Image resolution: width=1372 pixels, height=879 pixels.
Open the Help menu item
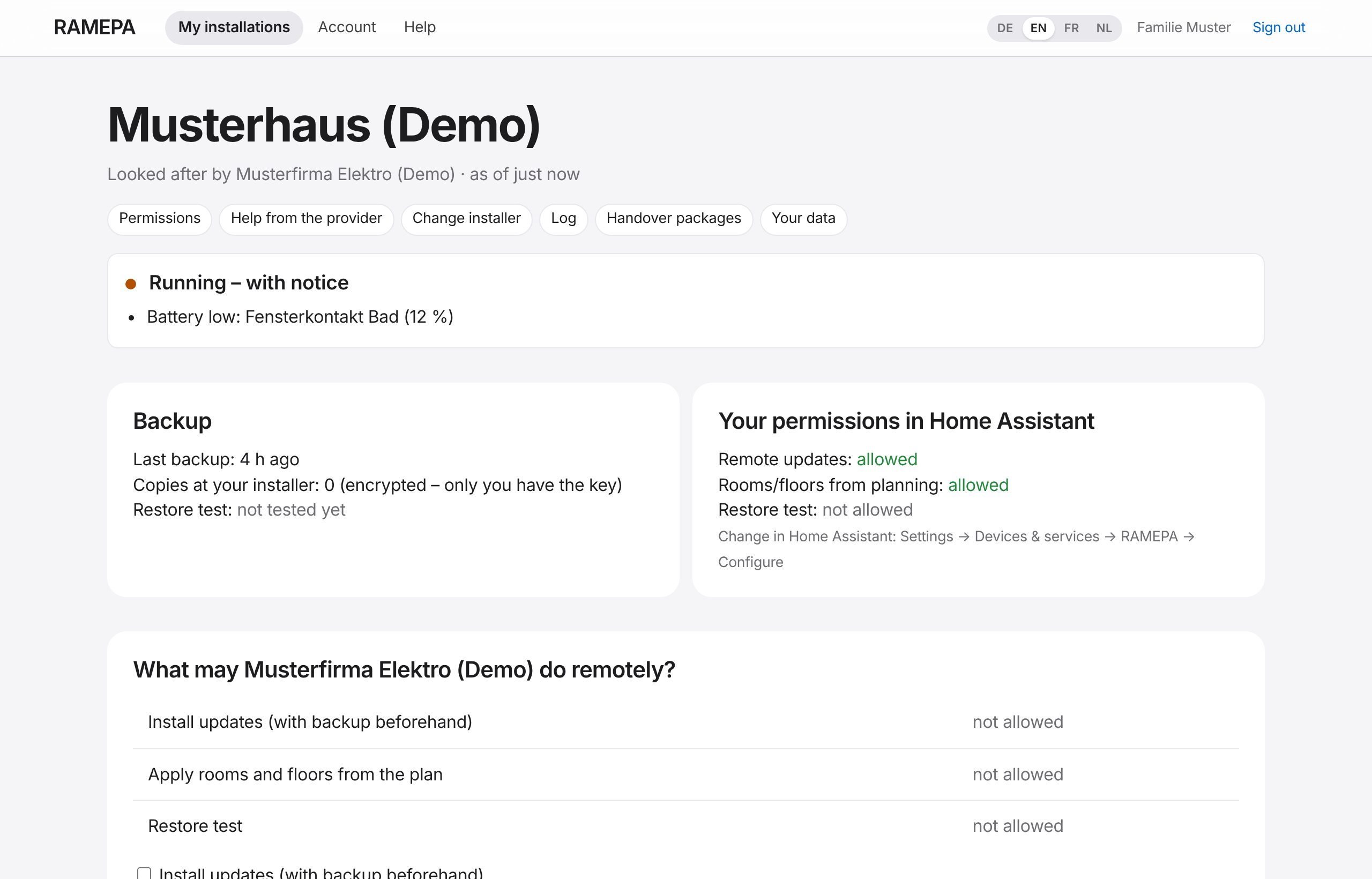pos(420,27)
